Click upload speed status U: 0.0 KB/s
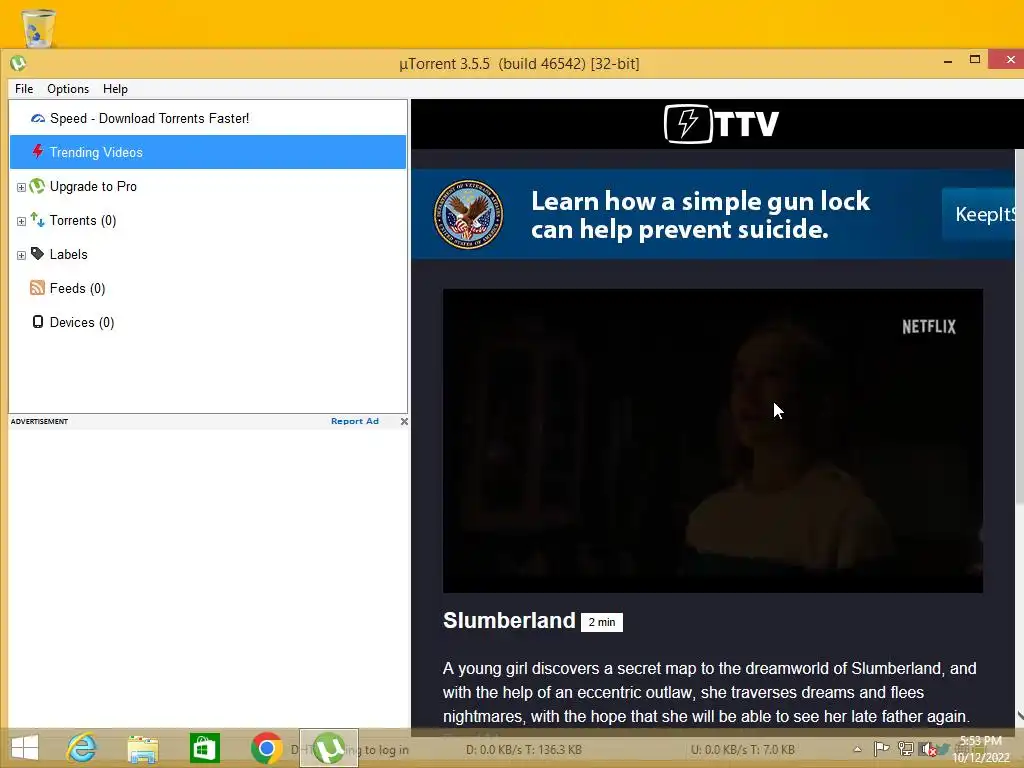The width and height of the screenshot is (1024, 768). [x=743, y=750]
